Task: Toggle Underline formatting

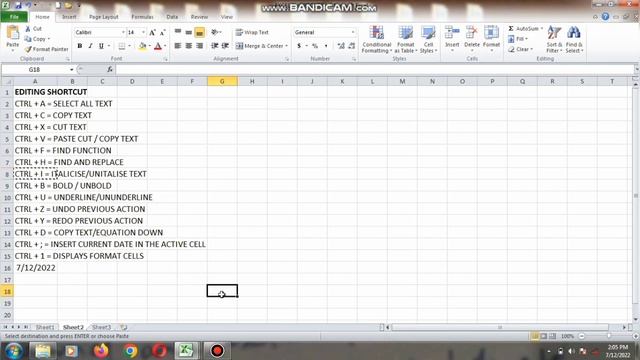Action: coord(101,46)
